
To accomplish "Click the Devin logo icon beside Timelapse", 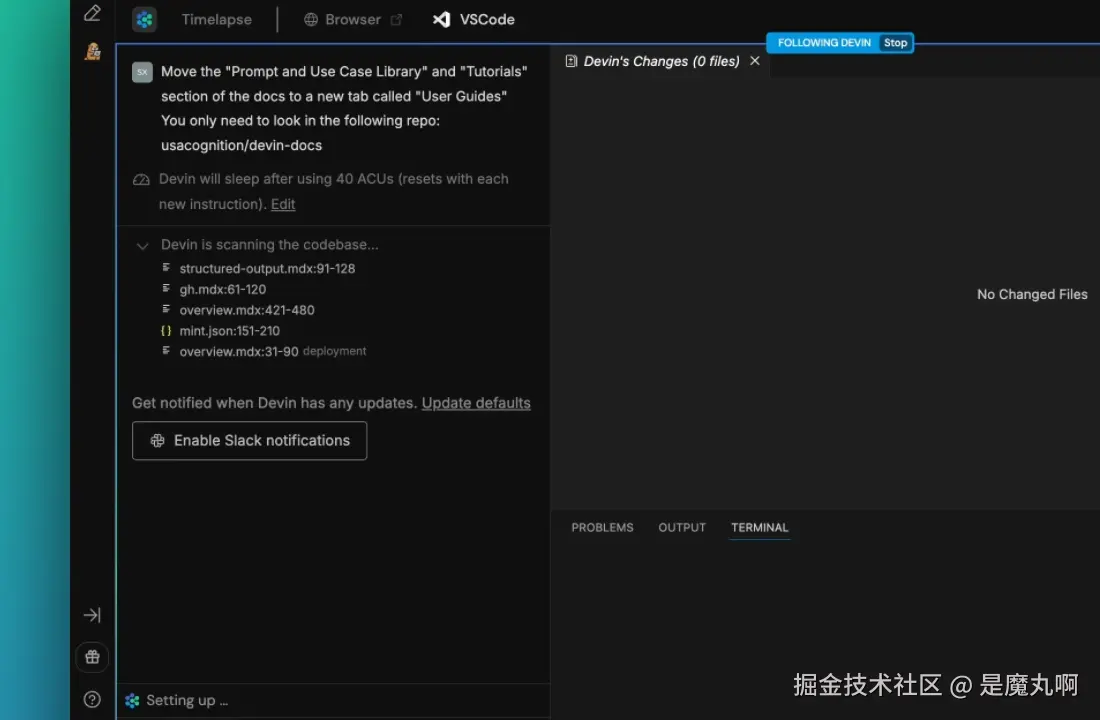I will click(x=145, y=20).
